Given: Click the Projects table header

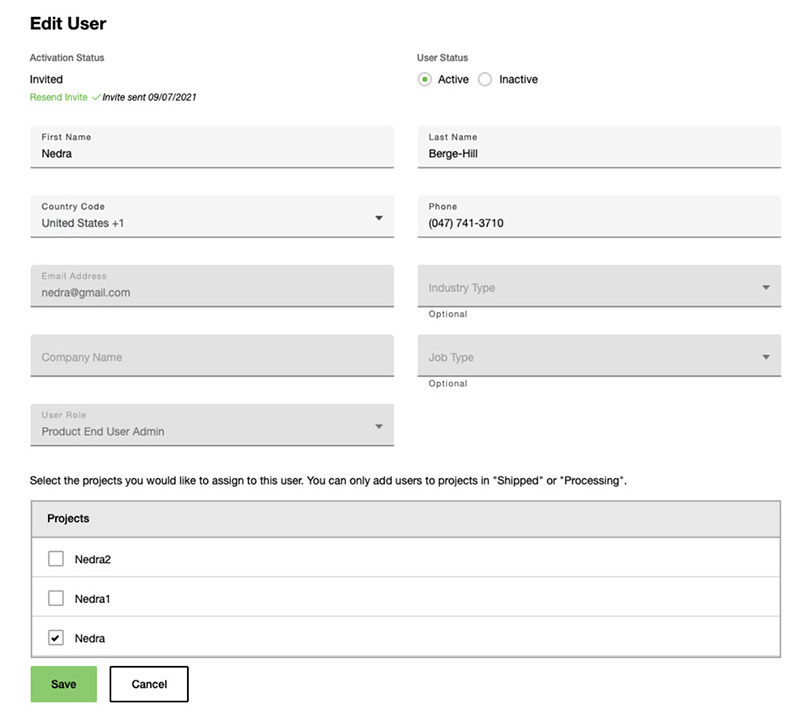Looking at the screenshot, I should pyautogui.click(x=405, y=519).
